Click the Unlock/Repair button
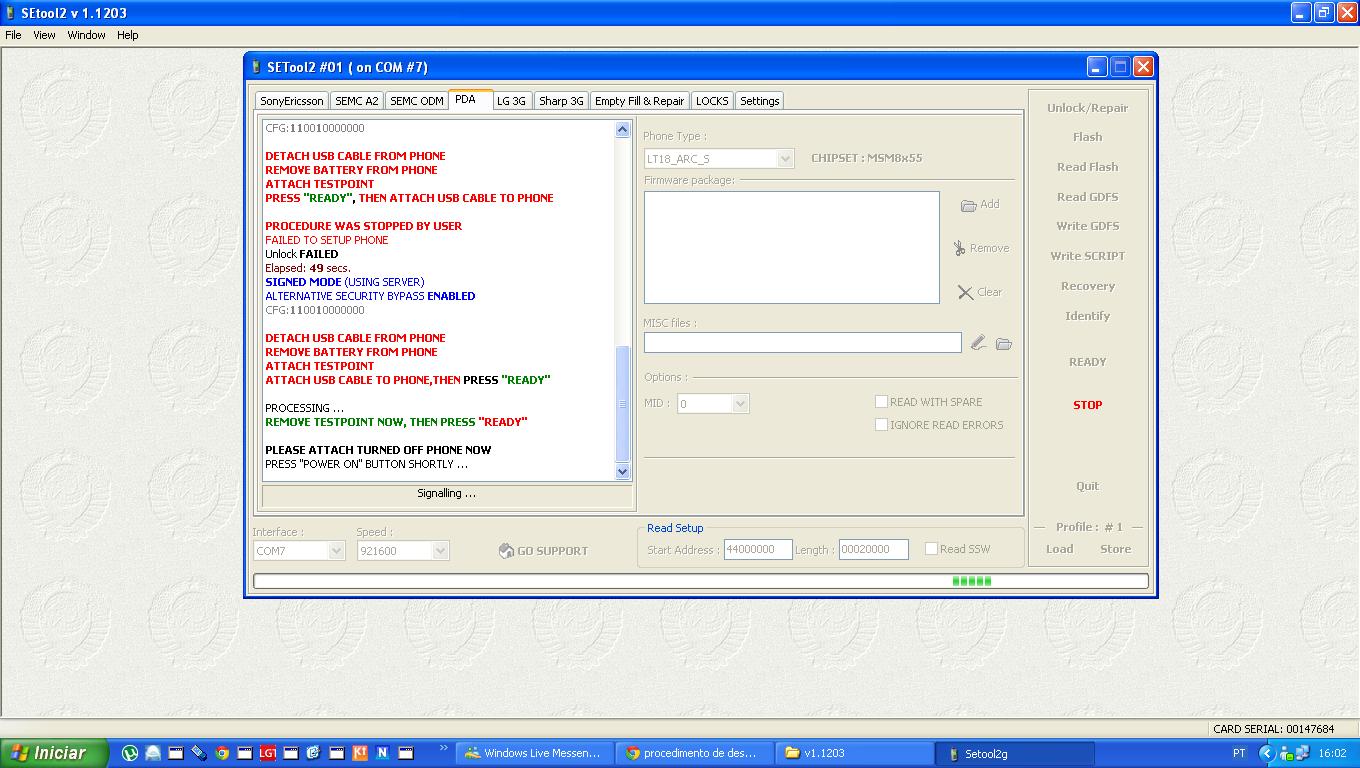1360x768 pixels. (1088, 108)
